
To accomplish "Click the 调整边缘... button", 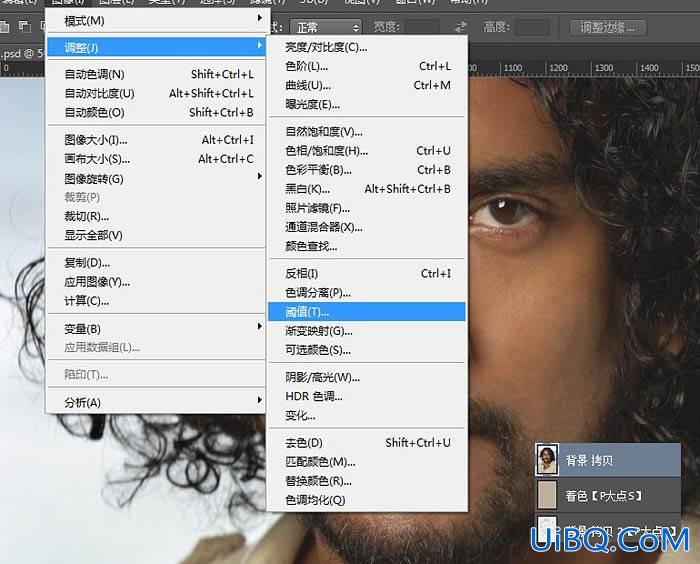I will click(608, 27).
